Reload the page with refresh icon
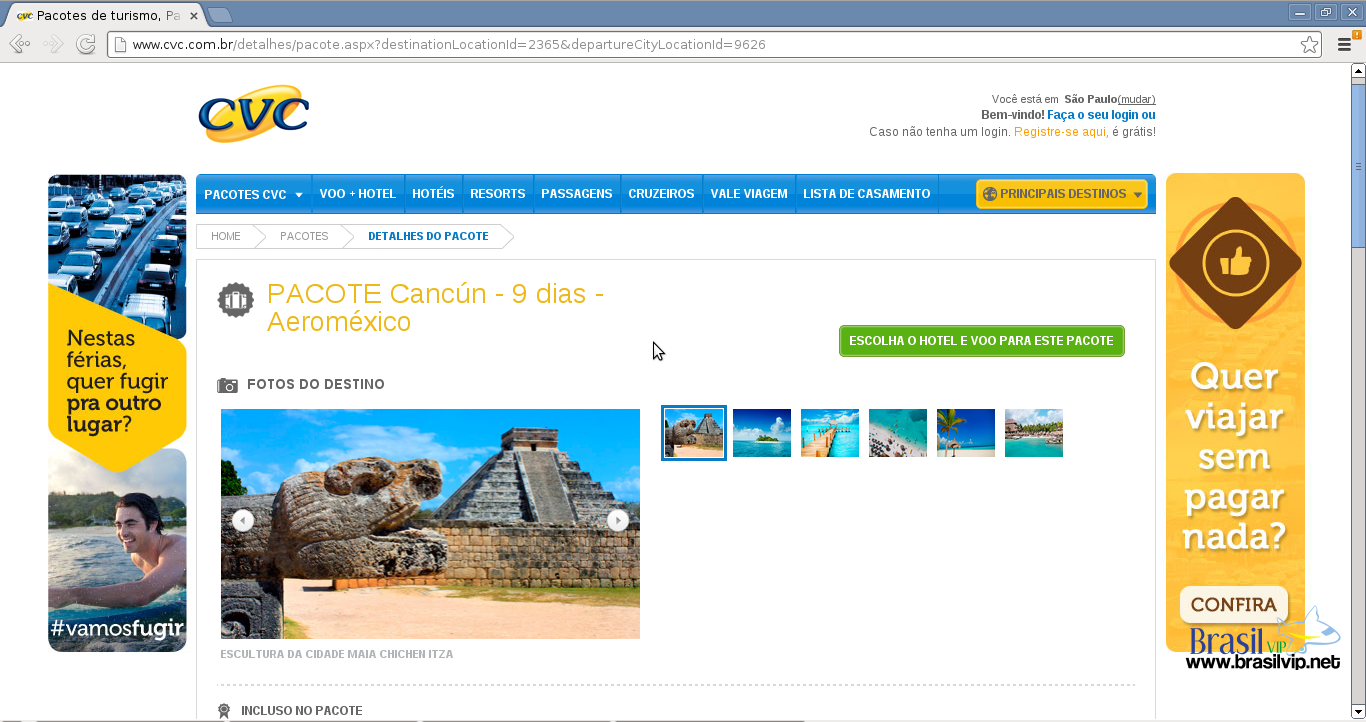The width and height of the screenshot is (1366, 722). (x=86, y=44)
